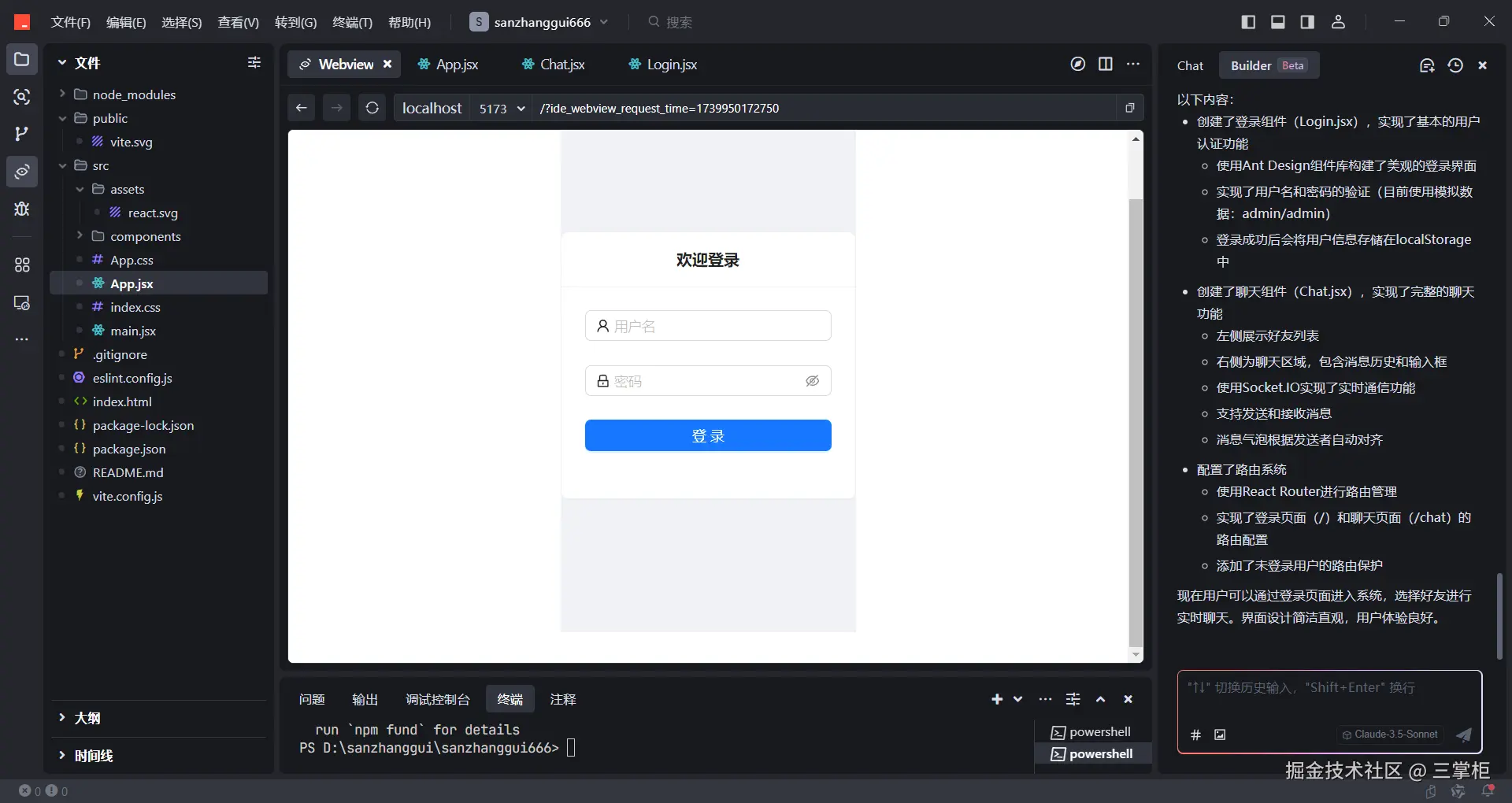Viewport: 1512px width, 803px height.
Task: Open Webview URL in external window
Action: (1129, 108)
